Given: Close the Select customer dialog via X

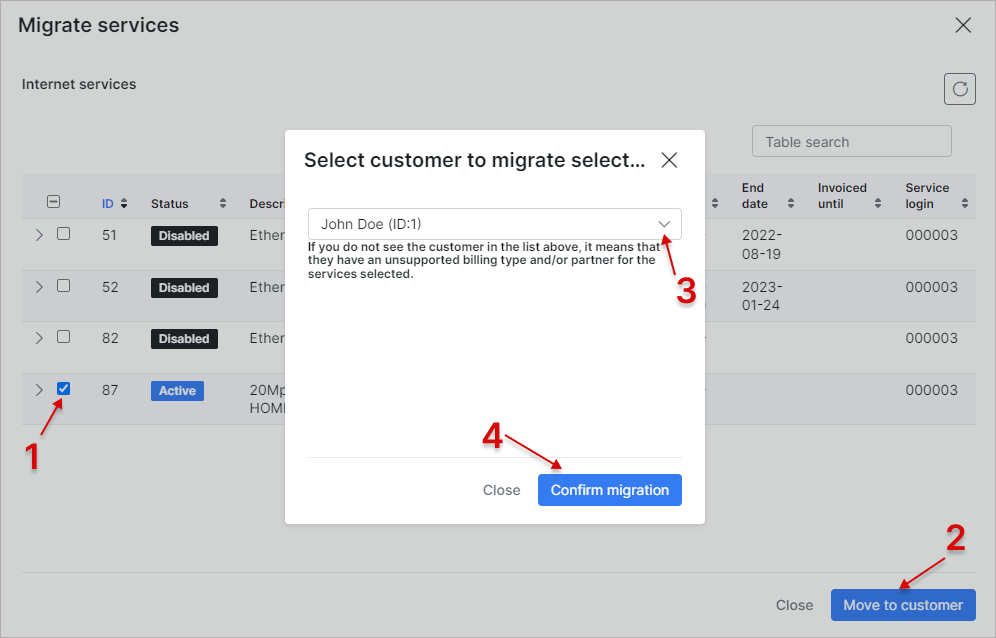Looking at the screenshot, I should pos(669,160).
